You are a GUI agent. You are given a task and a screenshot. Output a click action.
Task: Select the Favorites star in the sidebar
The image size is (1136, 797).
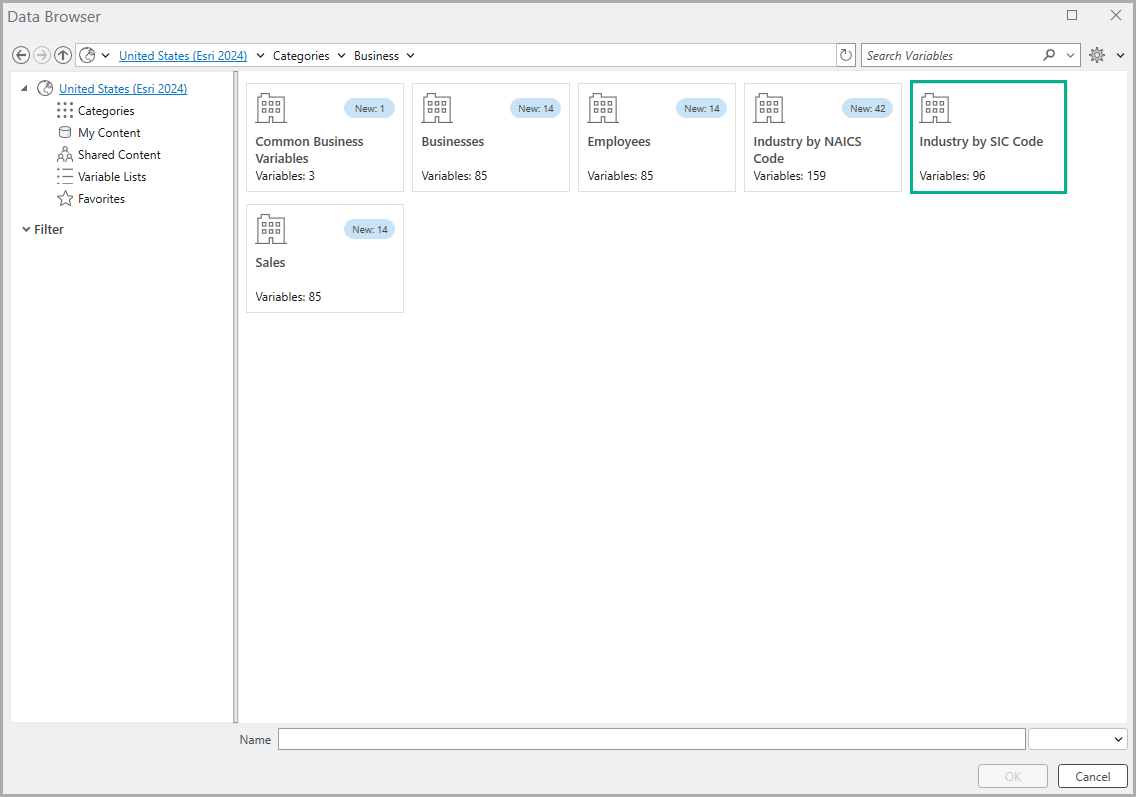100,198
